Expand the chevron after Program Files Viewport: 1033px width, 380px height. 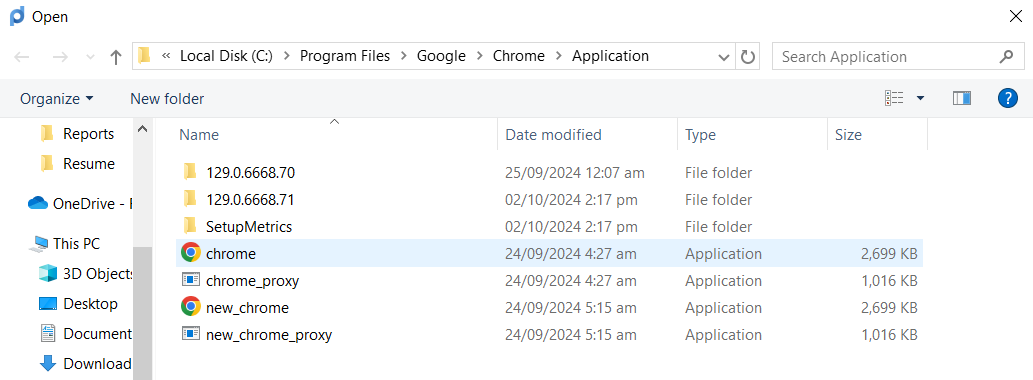tap(404, 57)
